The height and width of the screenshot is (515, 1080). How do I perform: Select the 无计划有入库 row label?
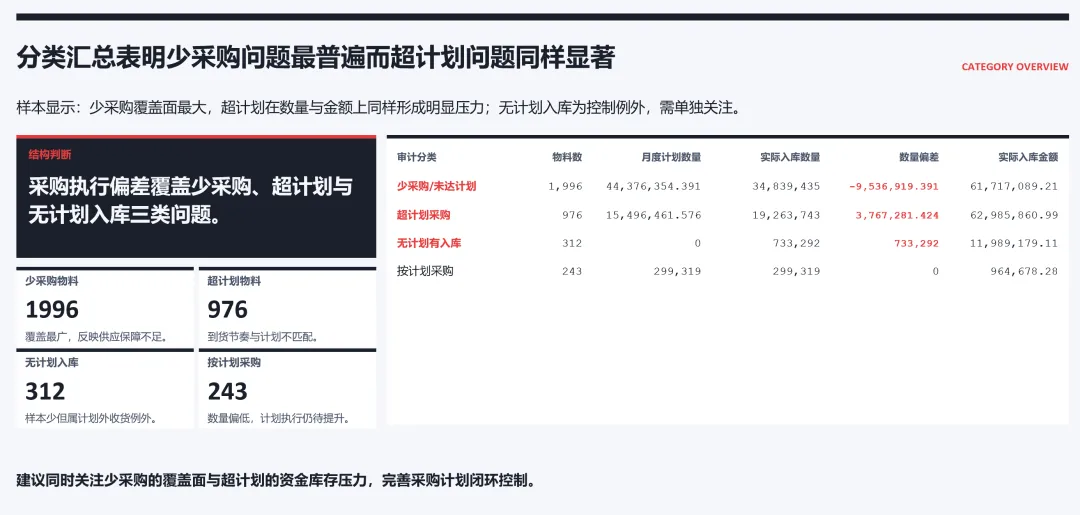(x=430, y=243)
